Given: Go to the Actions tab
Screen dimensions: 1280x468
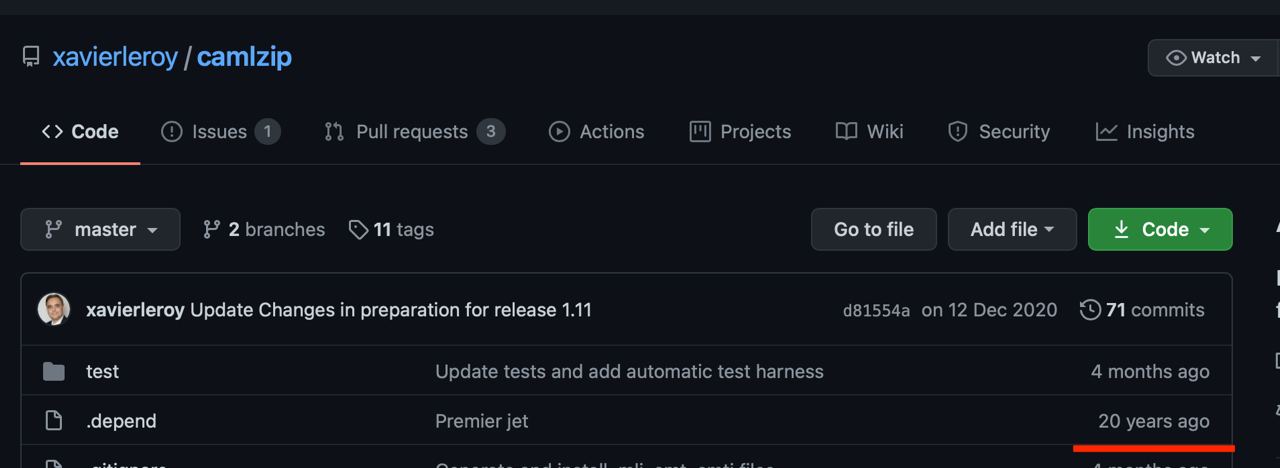Looking at the screenshot, I should (x=596, y=131).
